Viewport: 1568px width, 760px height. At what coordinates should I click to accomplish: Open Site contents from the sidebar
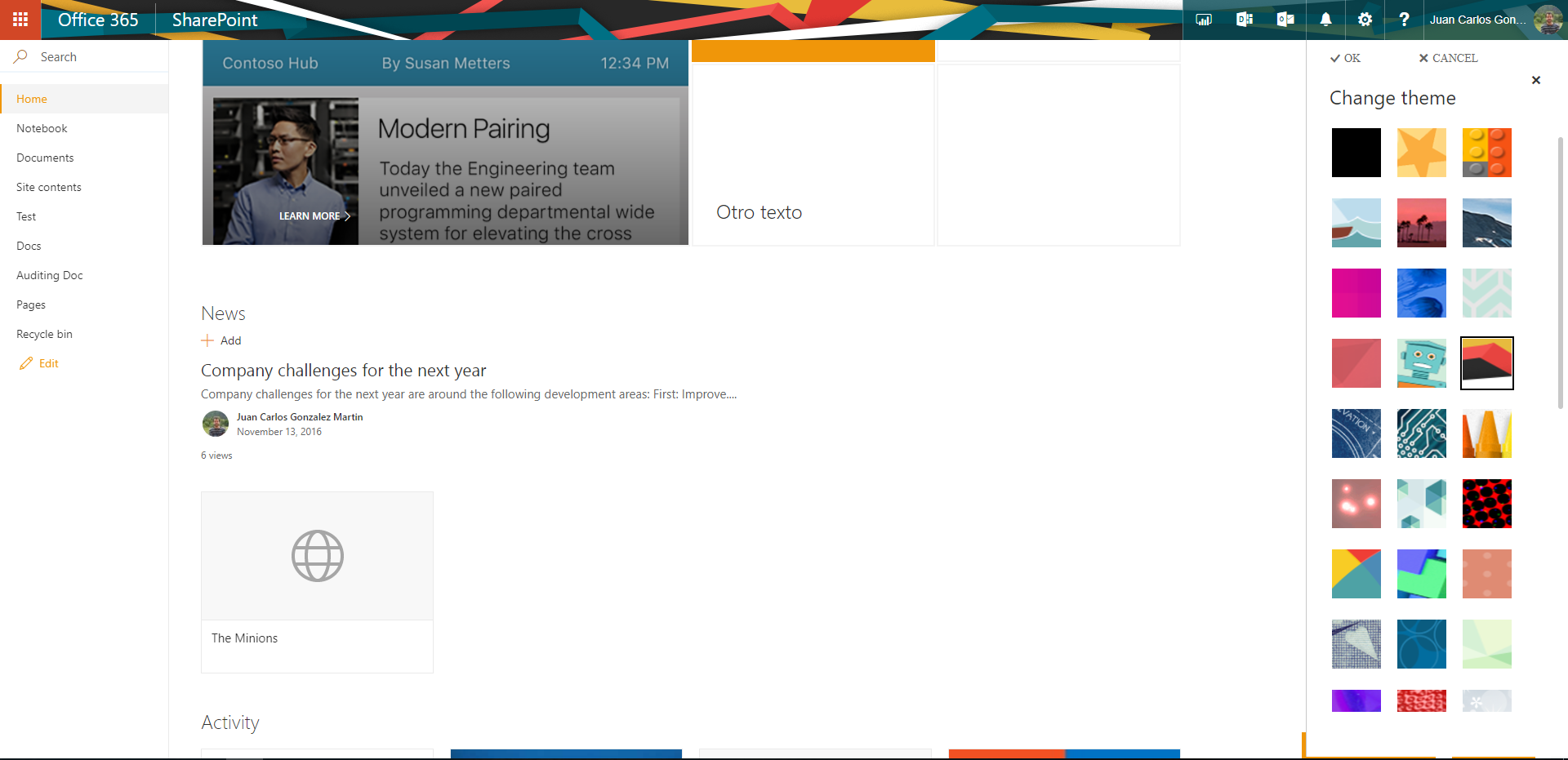[48, 186]
